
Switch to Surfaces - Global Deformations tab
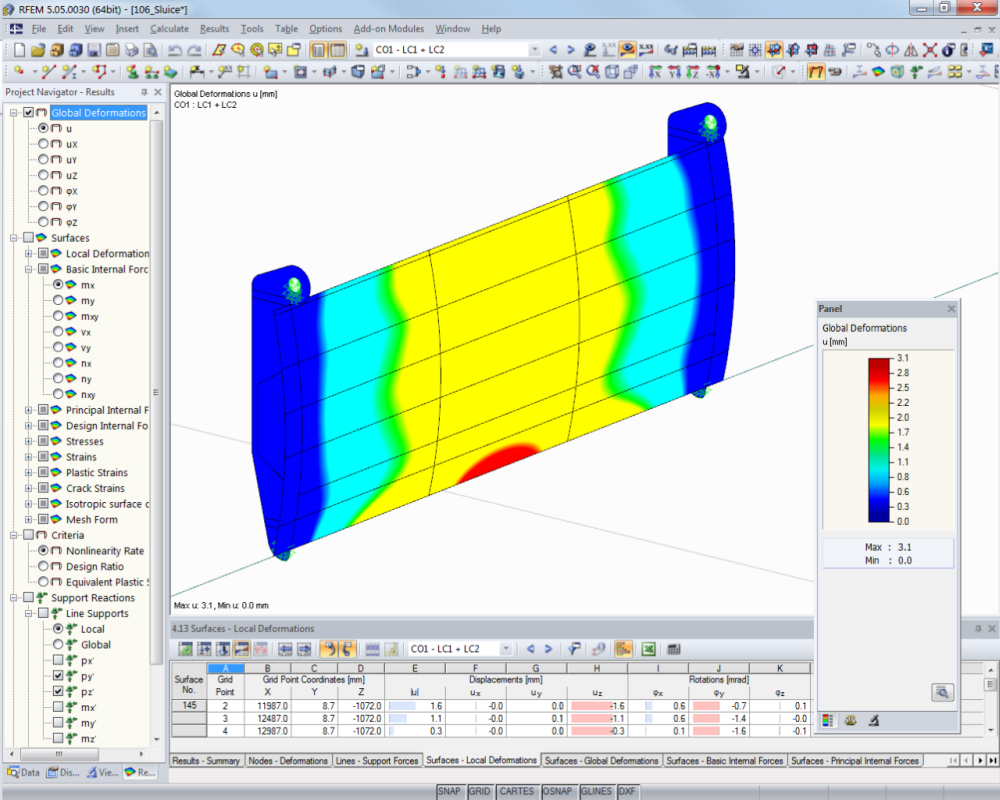click(601, 760)
